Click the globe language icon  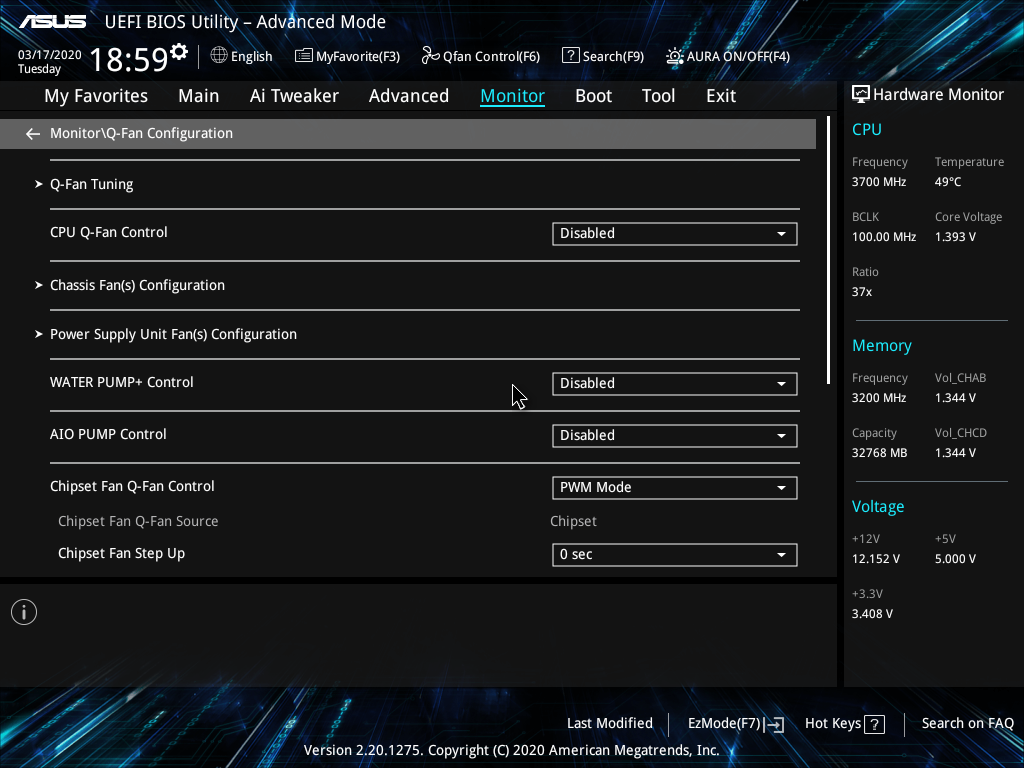(219, 56)
